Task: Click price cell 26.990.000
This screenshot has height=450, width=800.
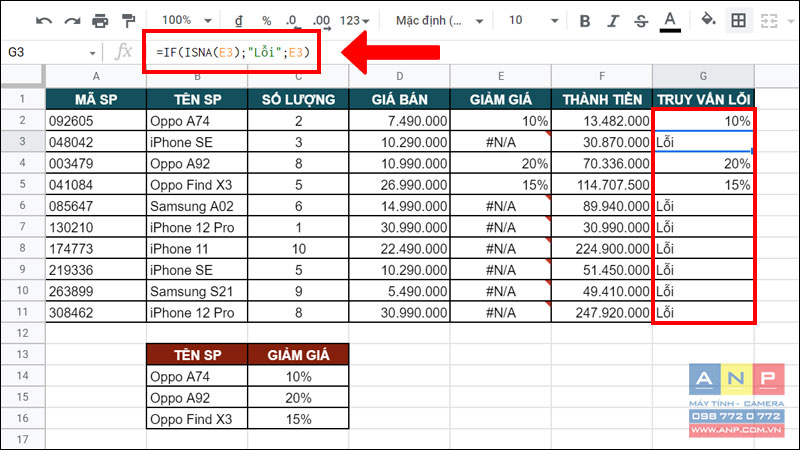Action: point(399,185)
